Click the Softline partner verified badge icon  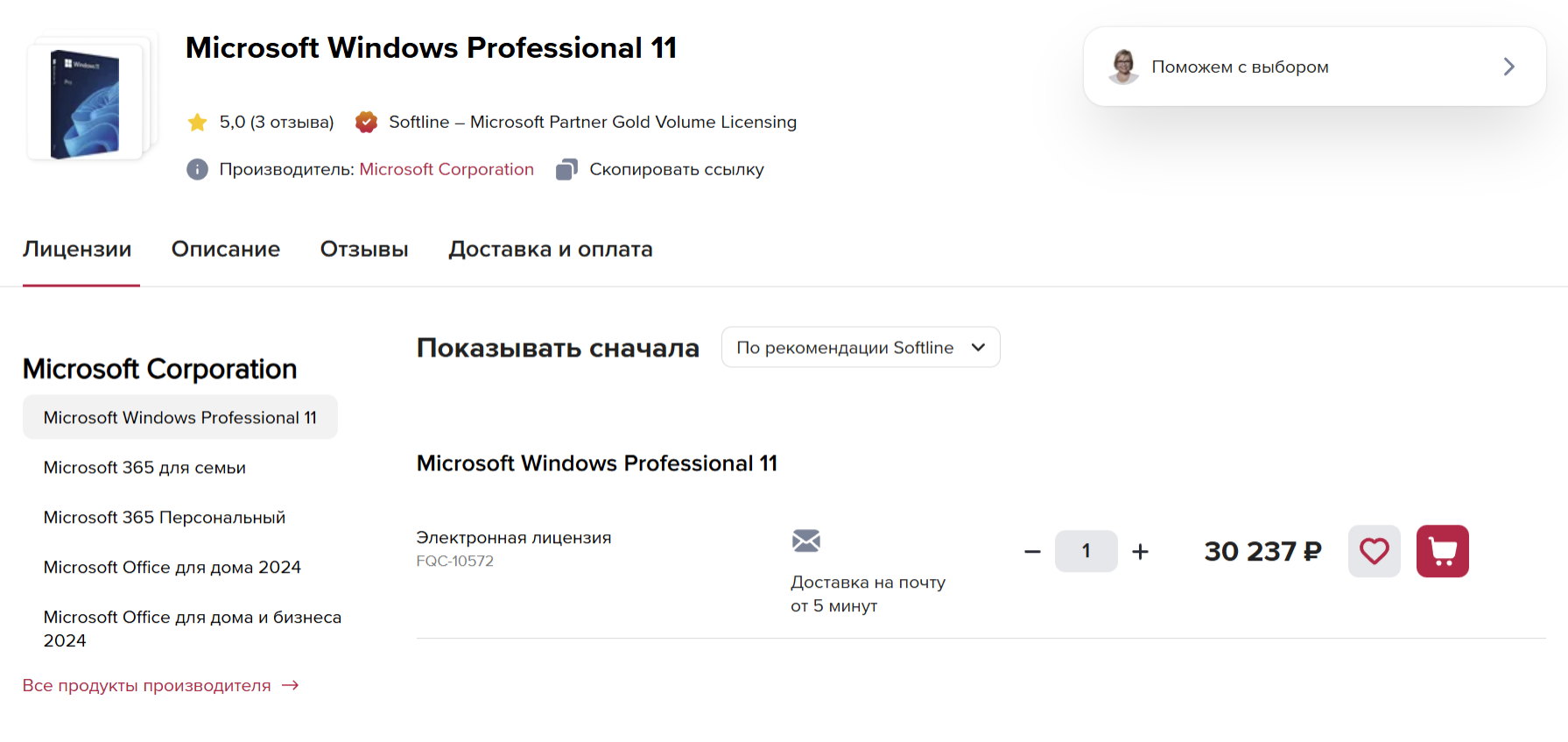pos(366,122)
